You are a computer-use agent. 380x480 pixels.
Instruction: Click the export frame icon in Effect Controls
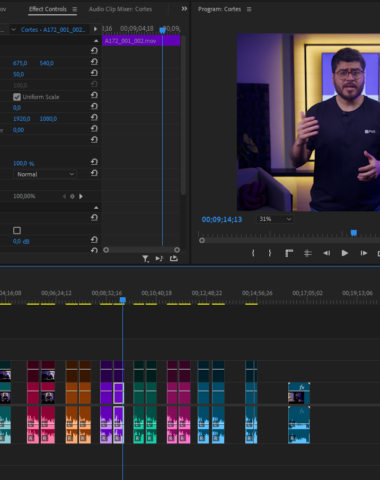coord(174,258)
